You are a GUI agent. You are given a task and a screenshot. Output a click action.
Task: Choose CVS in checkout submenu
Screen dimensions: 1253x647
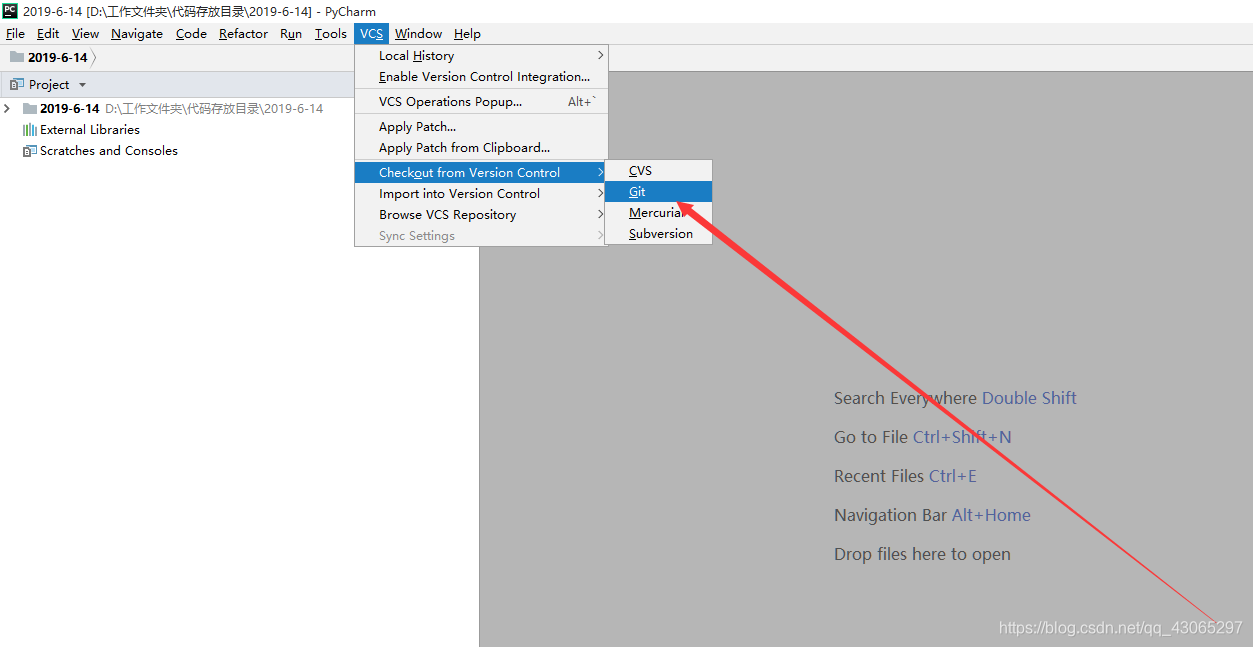(x=659, y=171)
